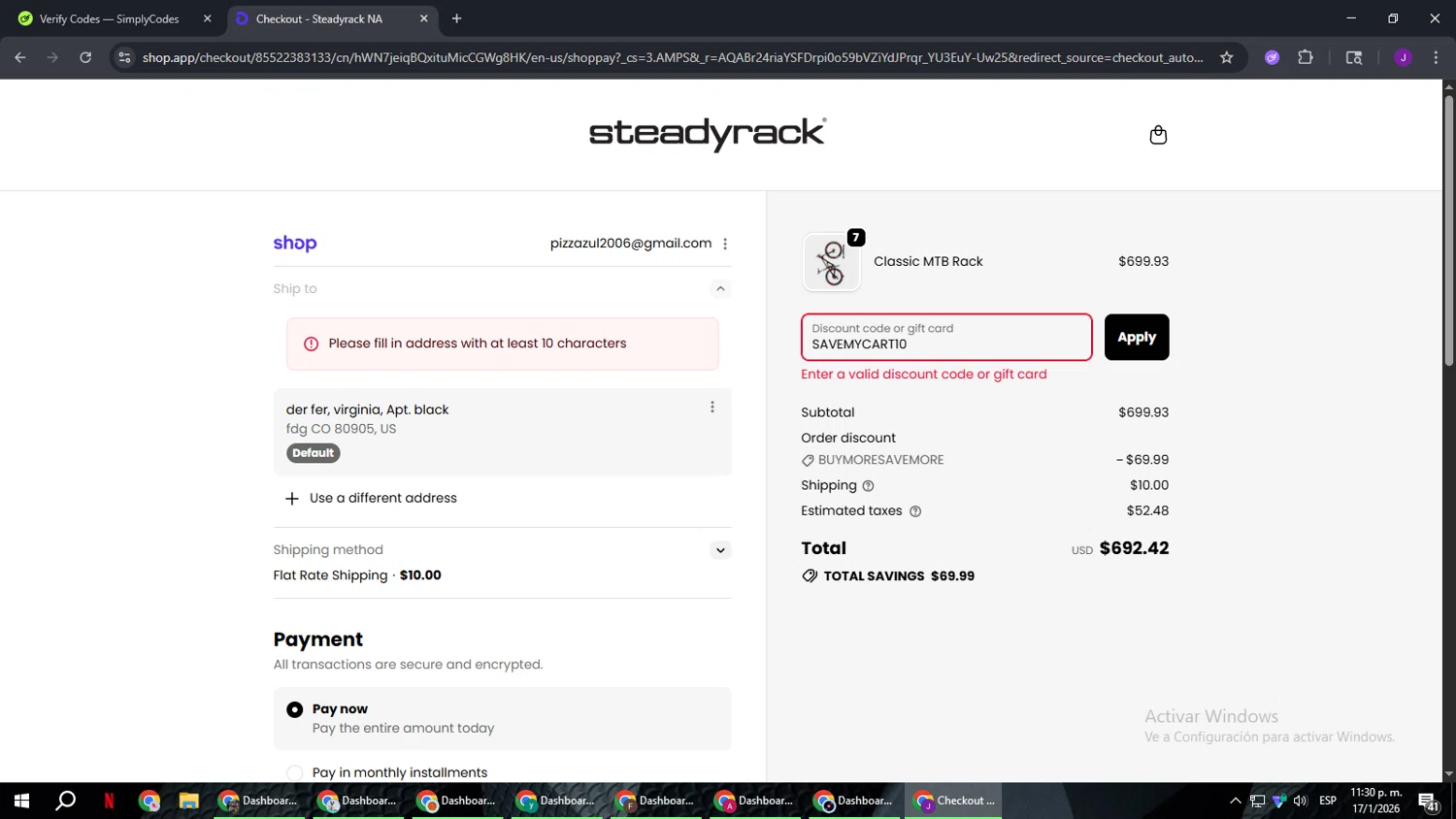
Task: Open pinned Chrome icon on taskbar
Action: tap(149, 801)
